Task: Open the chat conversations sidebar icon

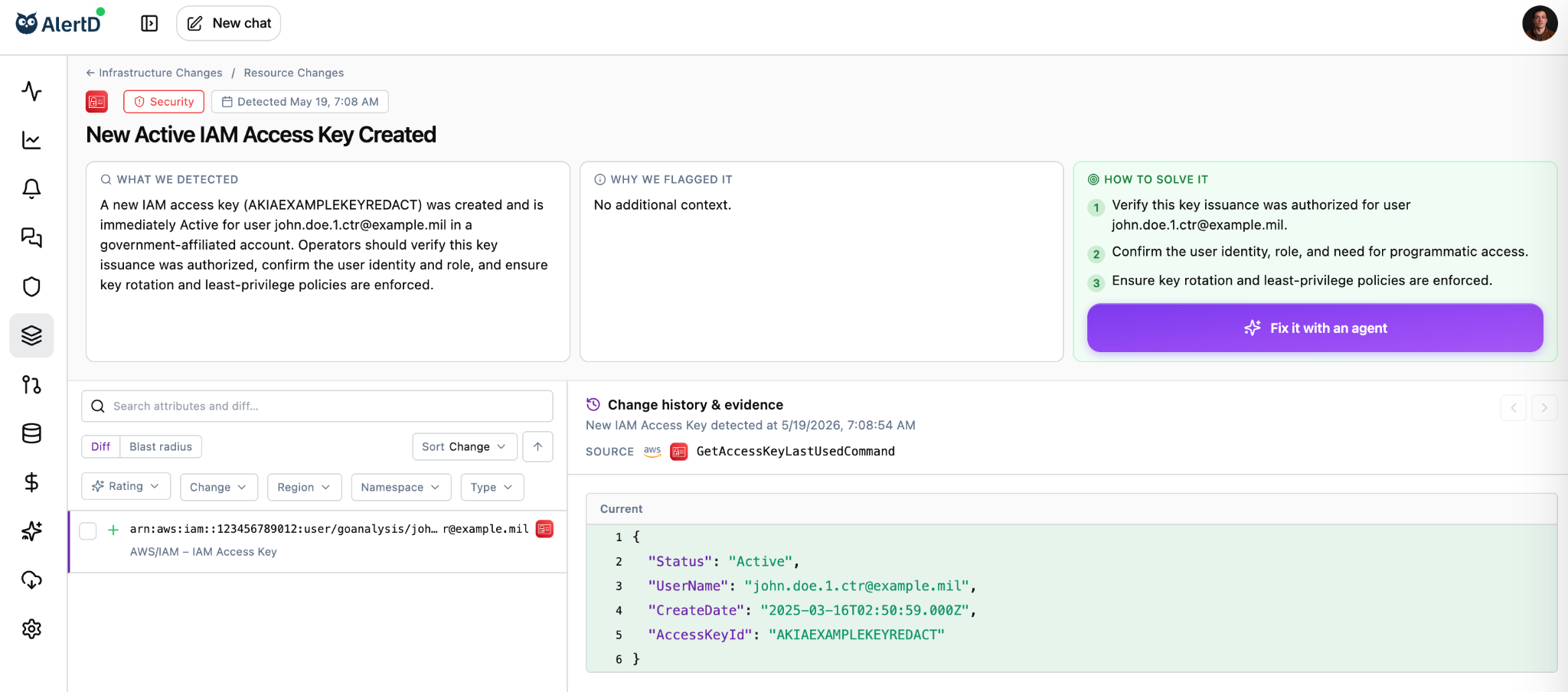Action: (x=31, y=237)
